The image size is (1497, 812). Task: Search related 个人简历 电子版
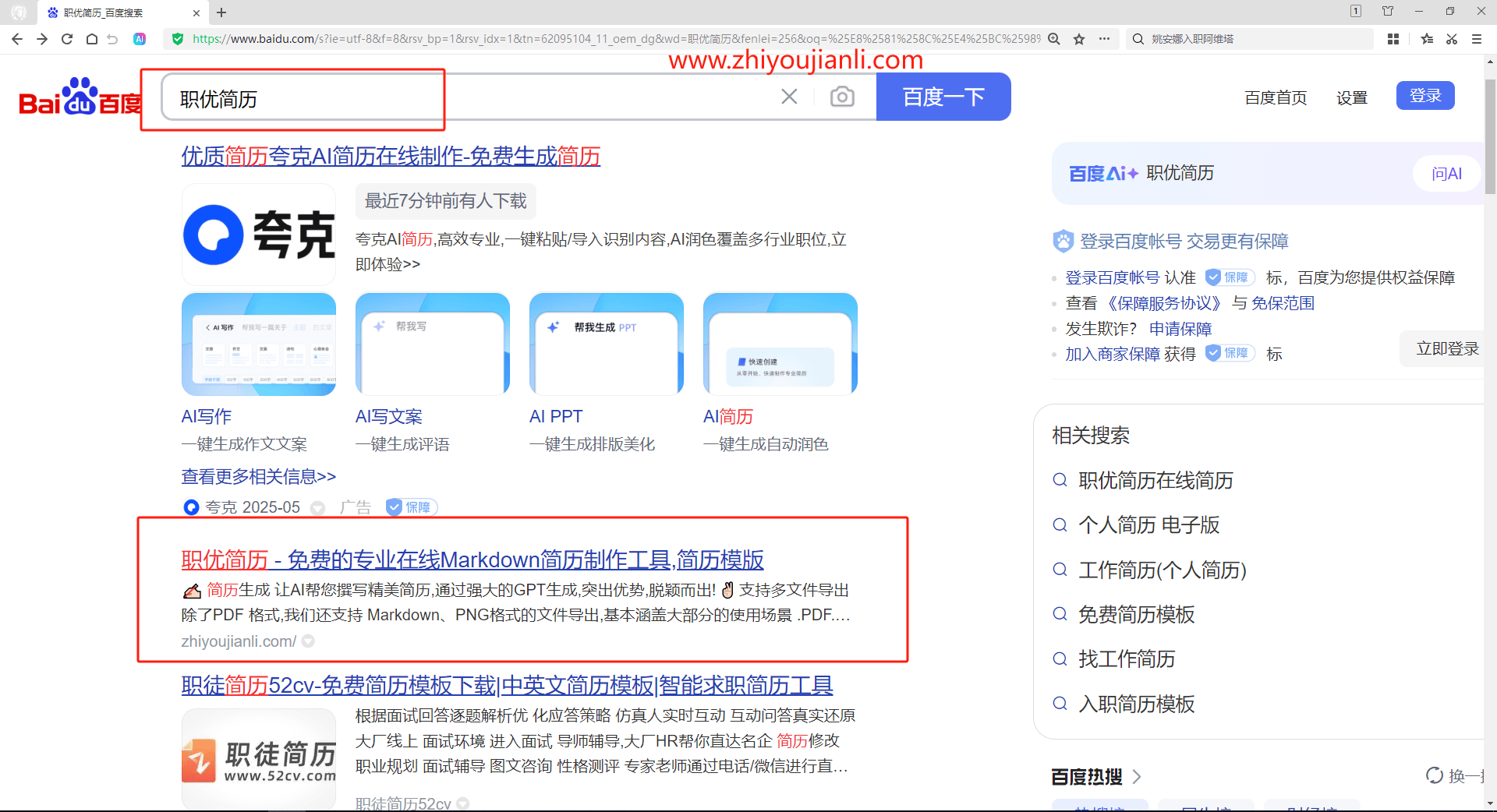[x=1148, y=525]
